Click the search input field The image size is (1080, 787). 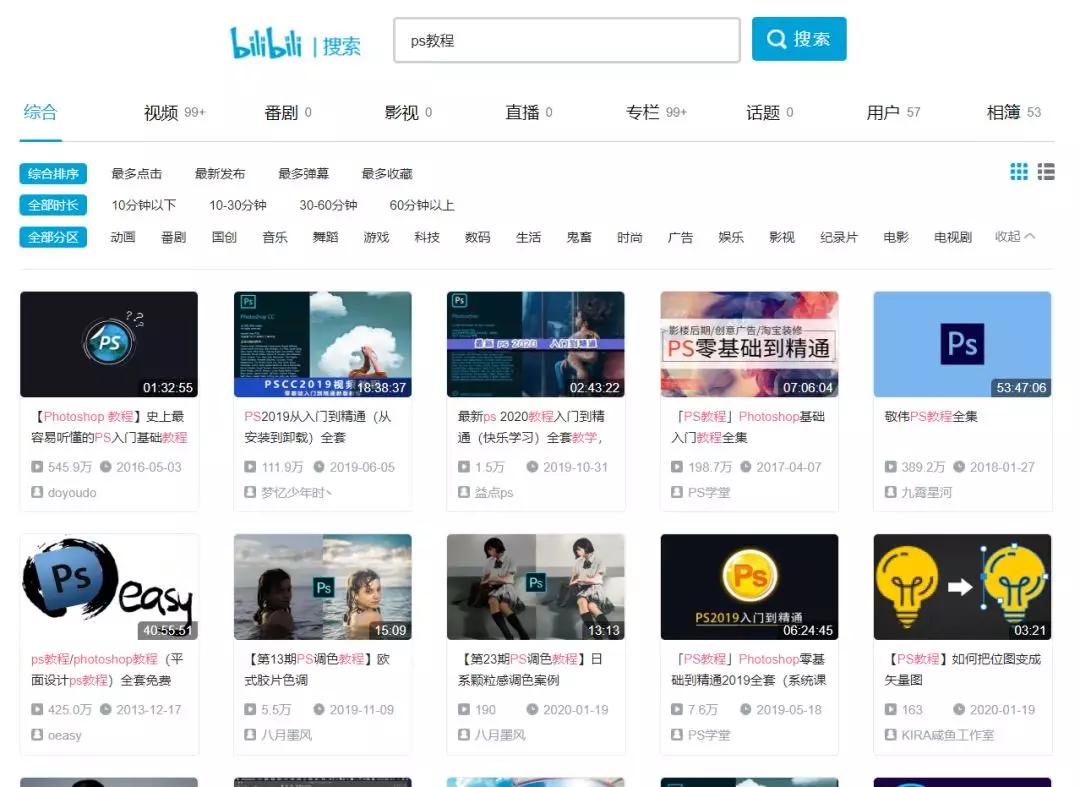[x=567, y=41]
